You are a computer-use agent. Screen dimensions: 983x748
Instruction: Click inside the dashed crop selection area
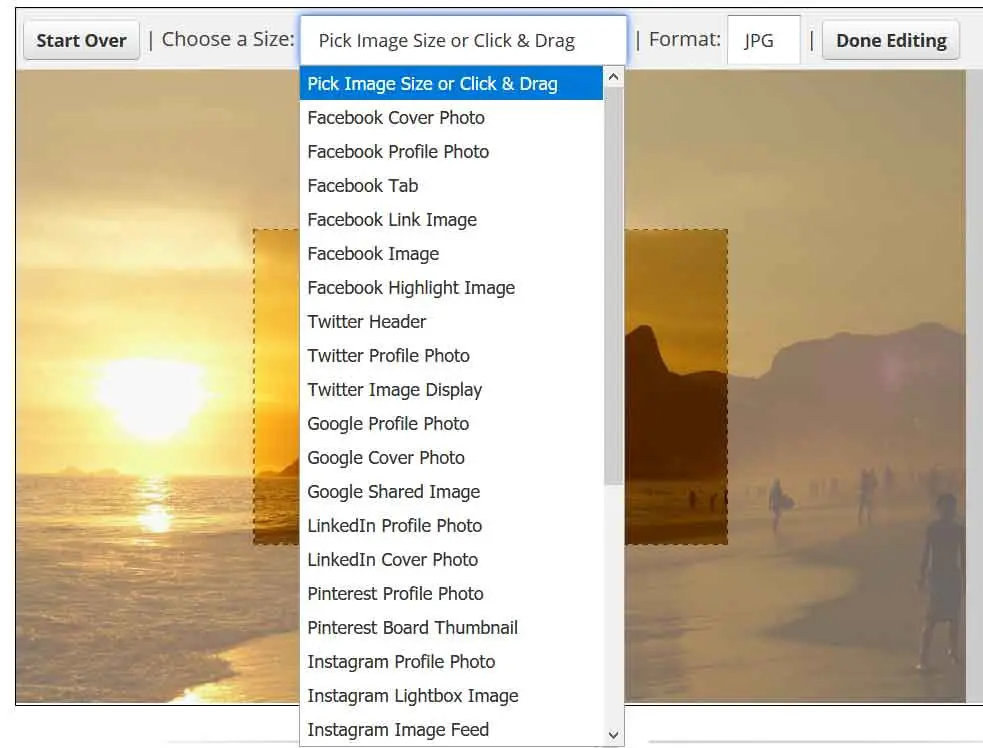[x=676, y=387]
